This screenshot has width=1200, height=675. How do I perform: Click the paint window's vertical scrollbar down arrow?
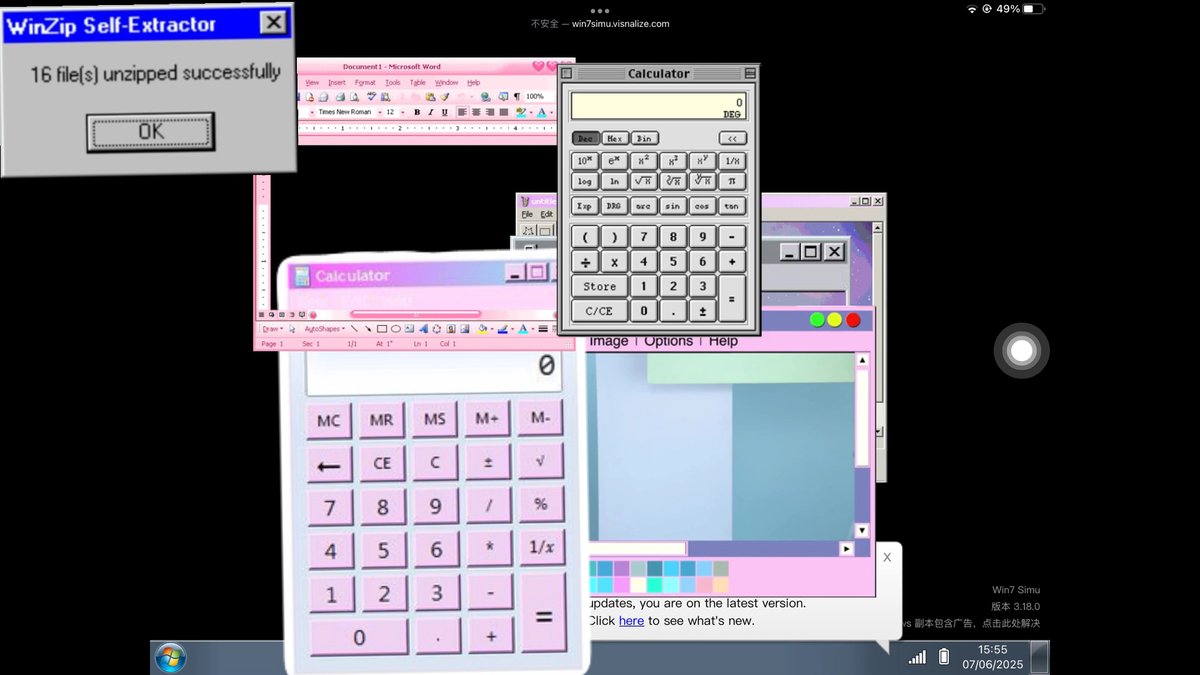862,530
